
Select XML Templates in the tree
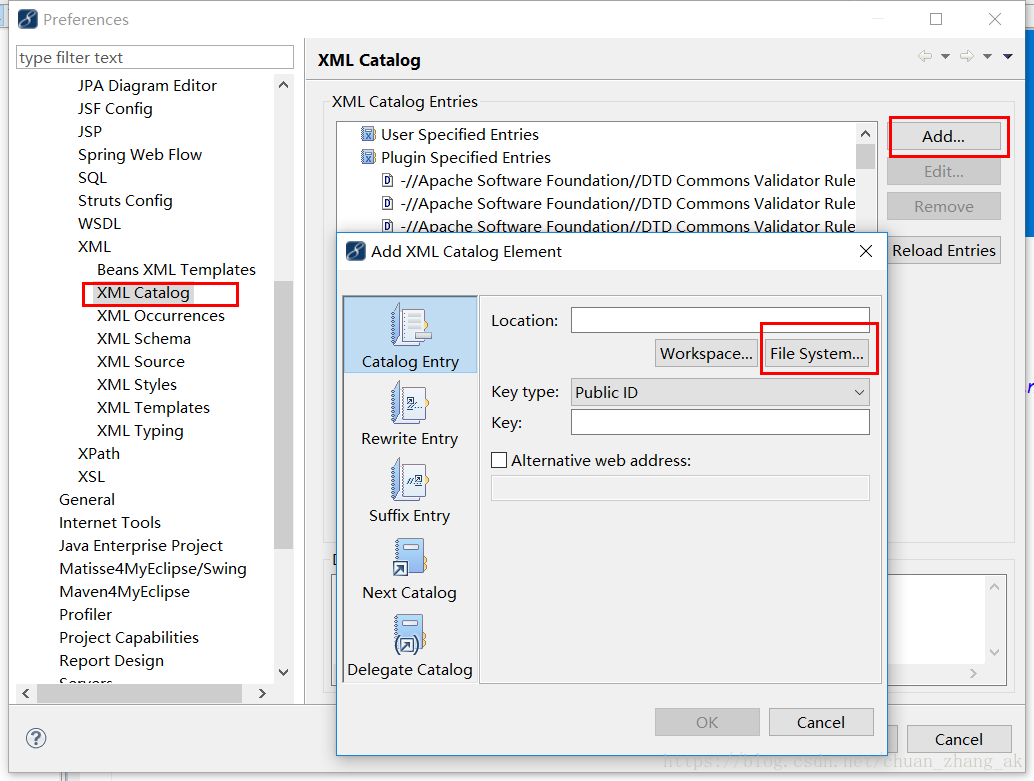pyautogui.click(x=153, y=408)
